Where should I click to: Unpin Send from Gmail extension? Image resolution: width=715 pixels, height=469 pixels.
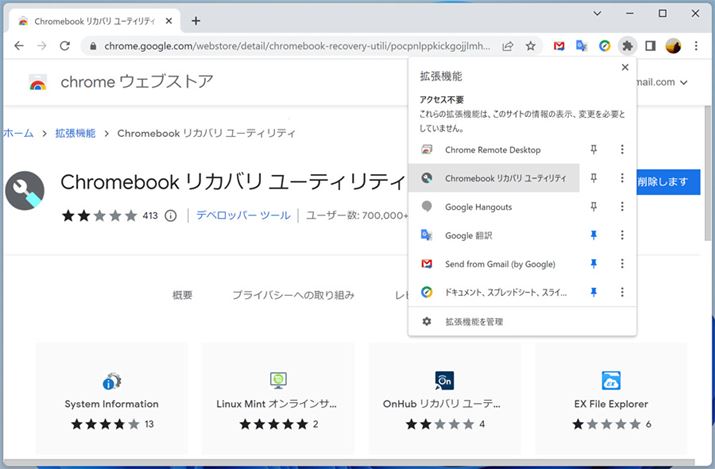point(593,264)
